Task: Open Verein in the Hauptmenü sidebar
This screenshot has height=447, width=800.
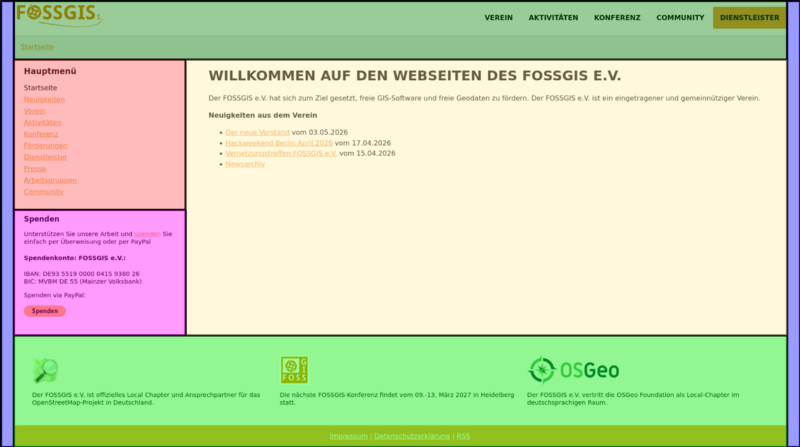Action: tap(34, 111)
